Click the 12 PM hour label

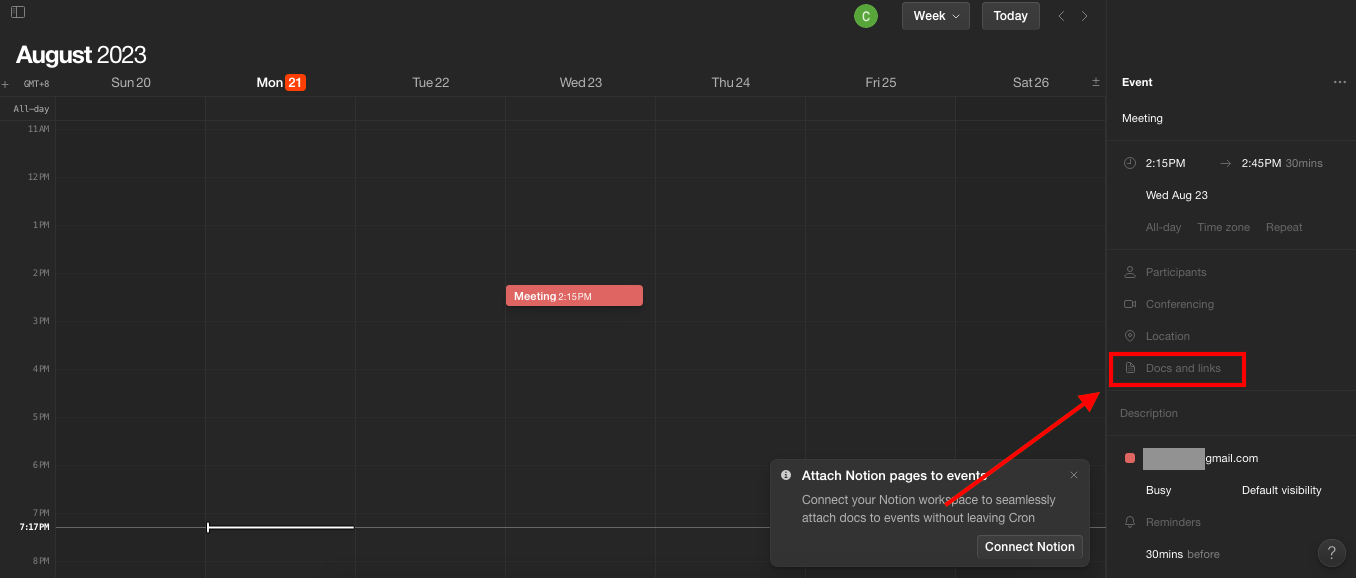pyautogui.click(x=38, y=177)
